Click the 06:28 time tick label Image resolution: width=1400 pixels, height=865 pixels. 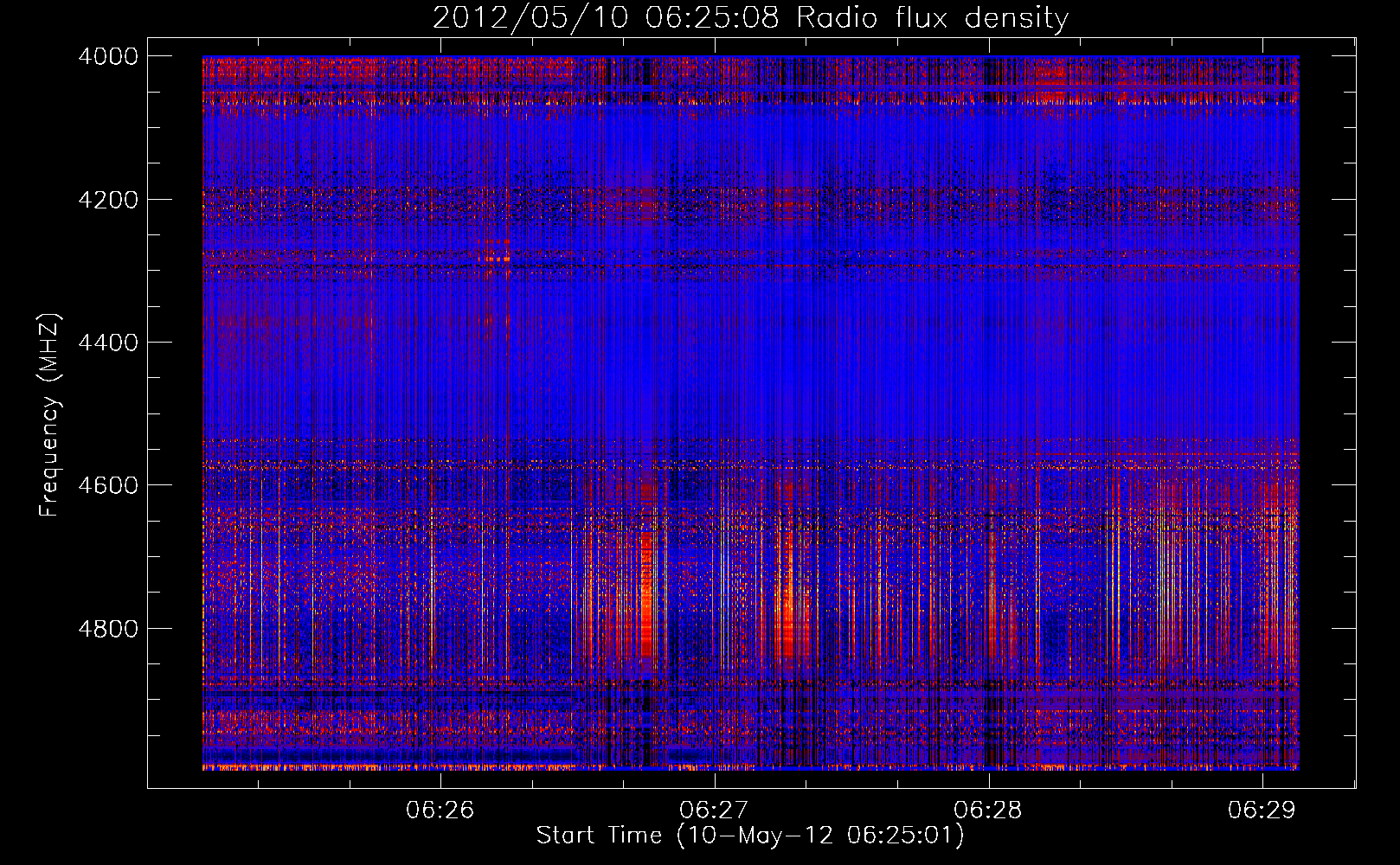pos(988,810)
